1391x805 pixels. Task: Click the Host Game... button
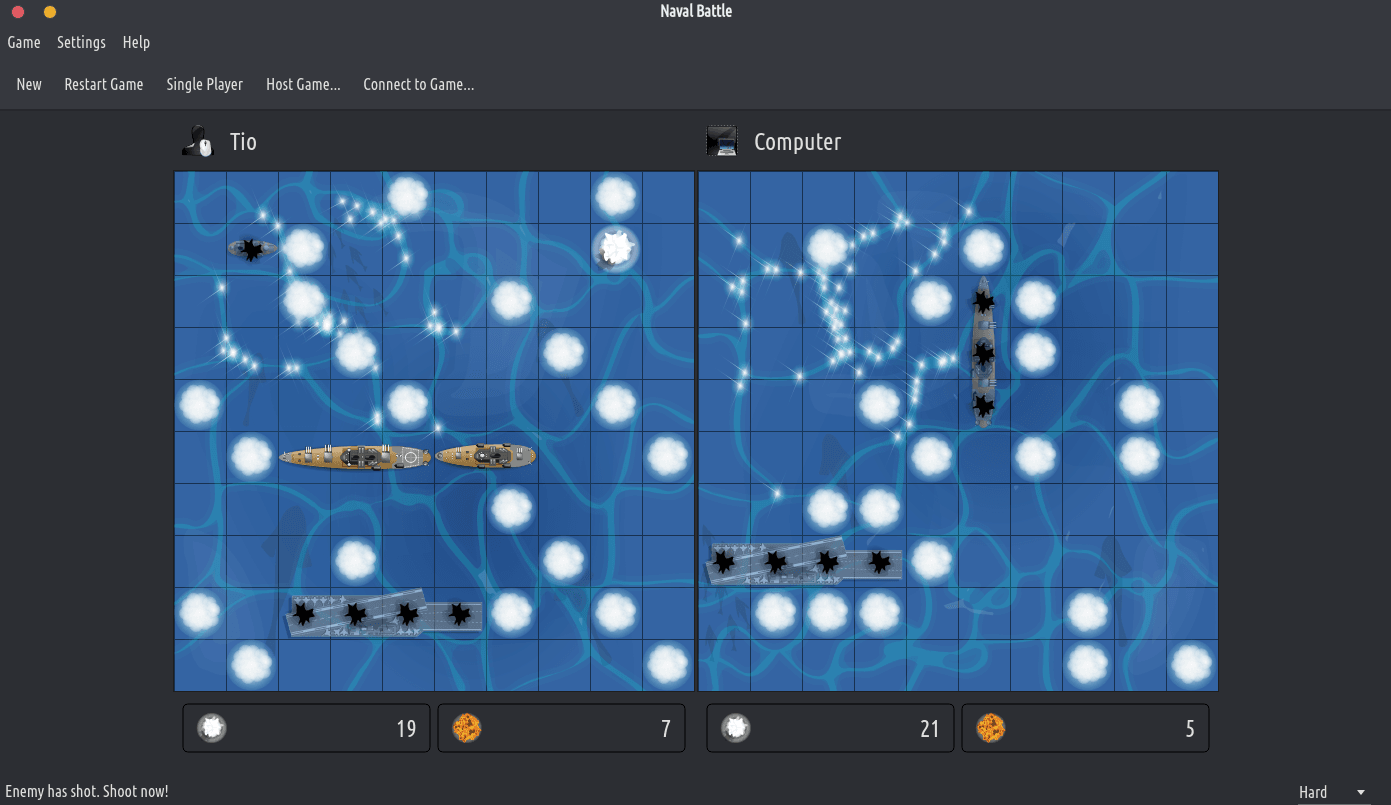[303, 84]
